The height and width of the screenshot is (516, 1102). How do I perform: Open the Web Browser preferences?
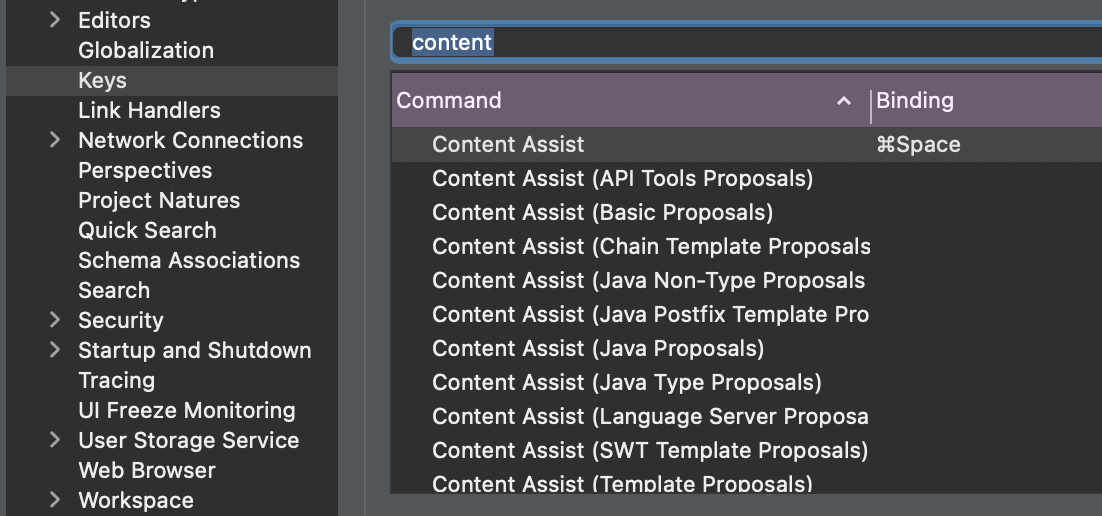click(x=147, y=470)
